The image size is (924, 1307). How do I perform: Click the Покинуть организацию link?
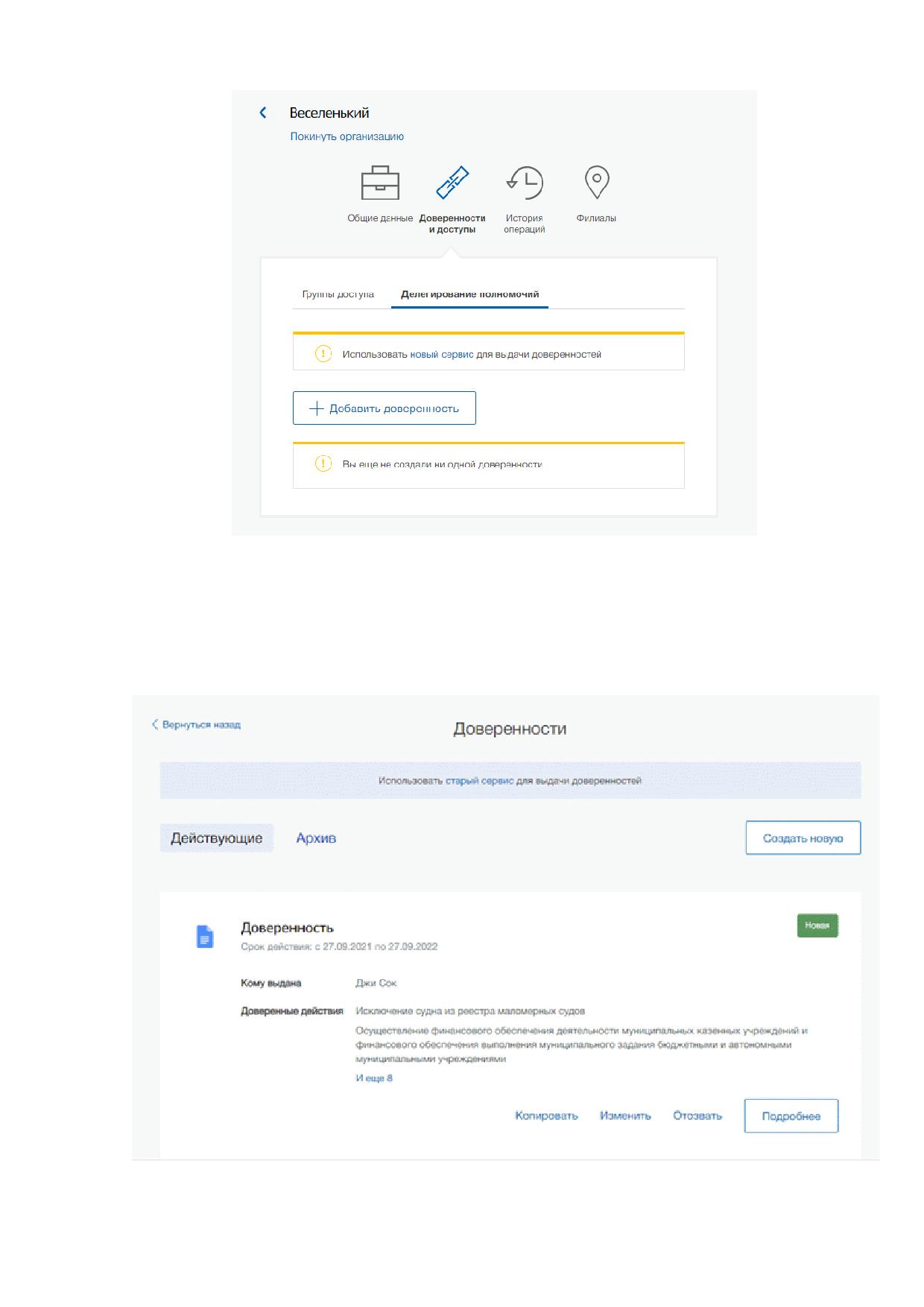click(347, 136)
